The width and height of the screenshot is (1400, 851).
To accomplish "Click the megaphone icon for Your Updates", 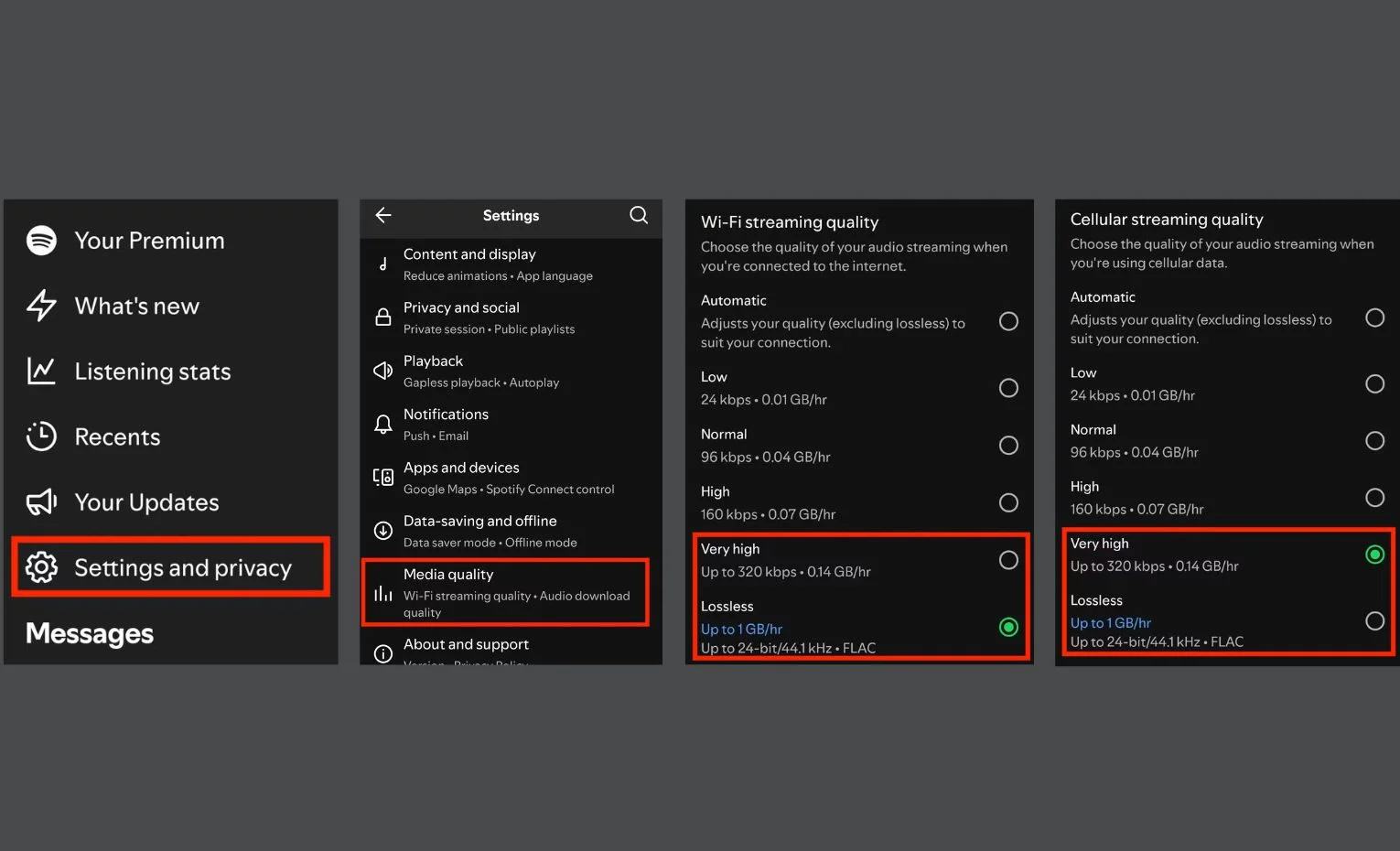I will [x=41, y=501].
